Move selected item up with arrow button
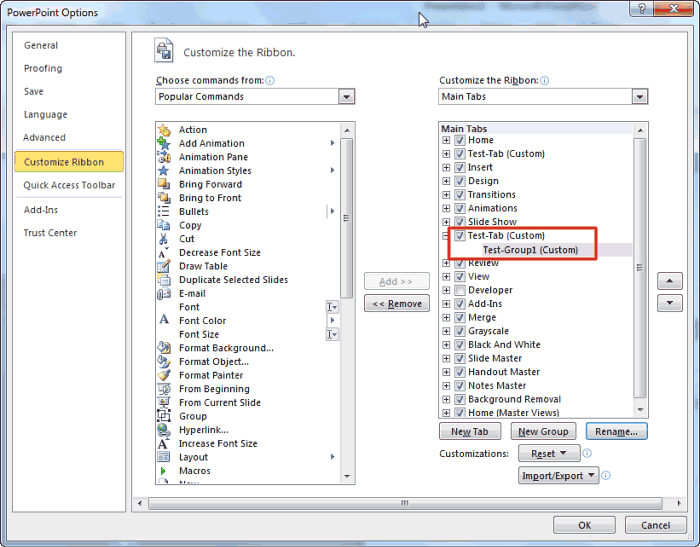 click(x=670, y=281)
